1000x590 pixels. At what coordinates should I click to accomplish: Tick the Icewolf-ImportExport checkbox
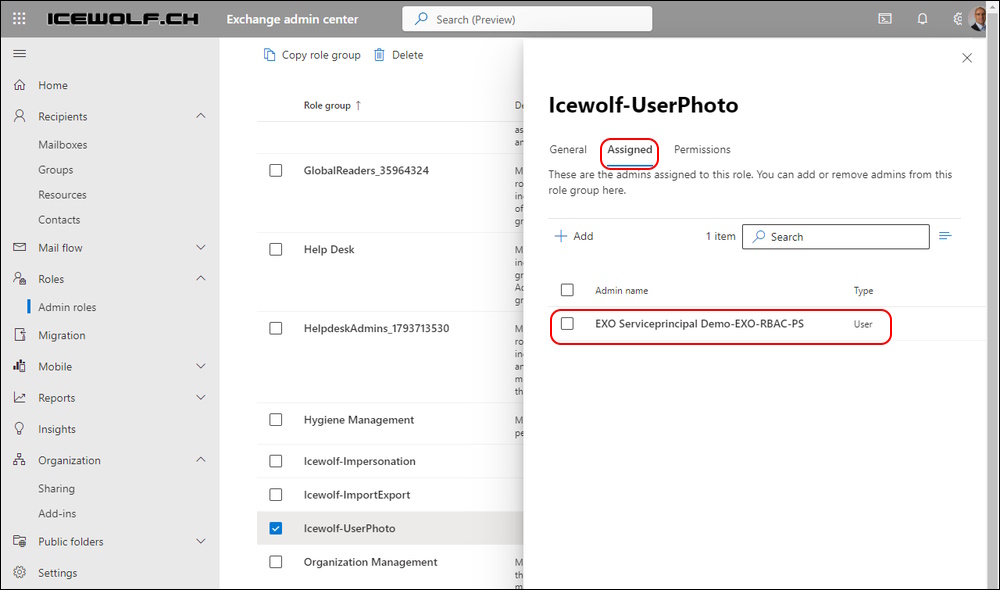pyautogui.click(x=276, y=495)
